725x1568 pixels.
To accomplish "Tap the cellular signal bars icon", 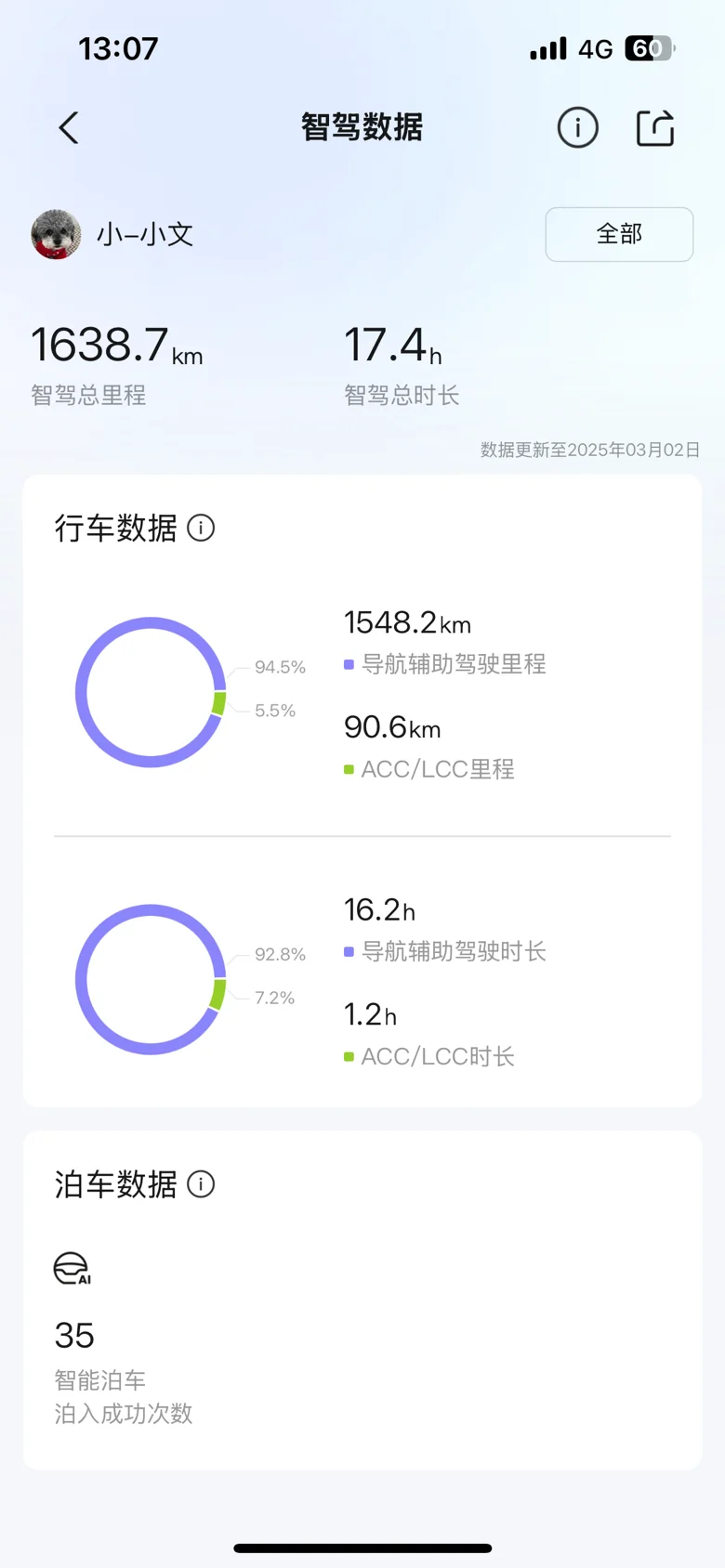I will (548, 48).
